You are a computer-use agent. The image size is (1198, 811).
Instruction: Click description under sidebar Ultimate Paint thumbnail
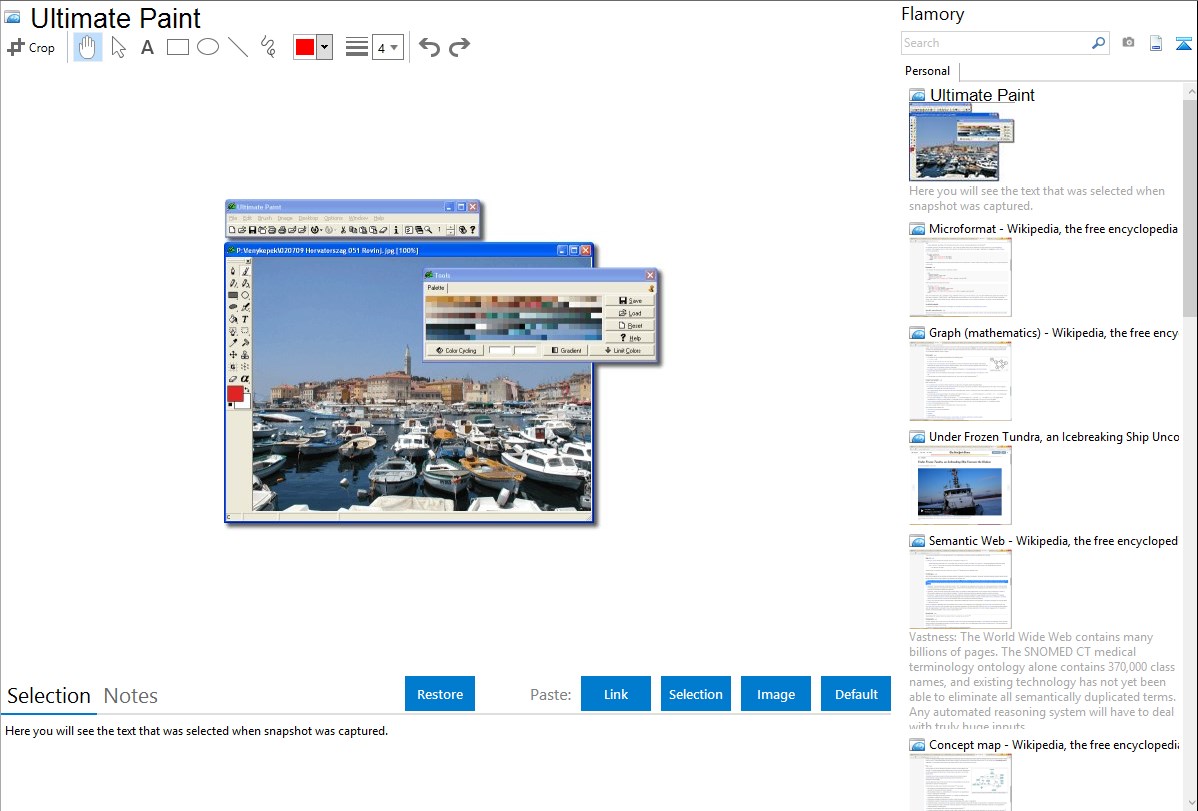(1037, 199)
